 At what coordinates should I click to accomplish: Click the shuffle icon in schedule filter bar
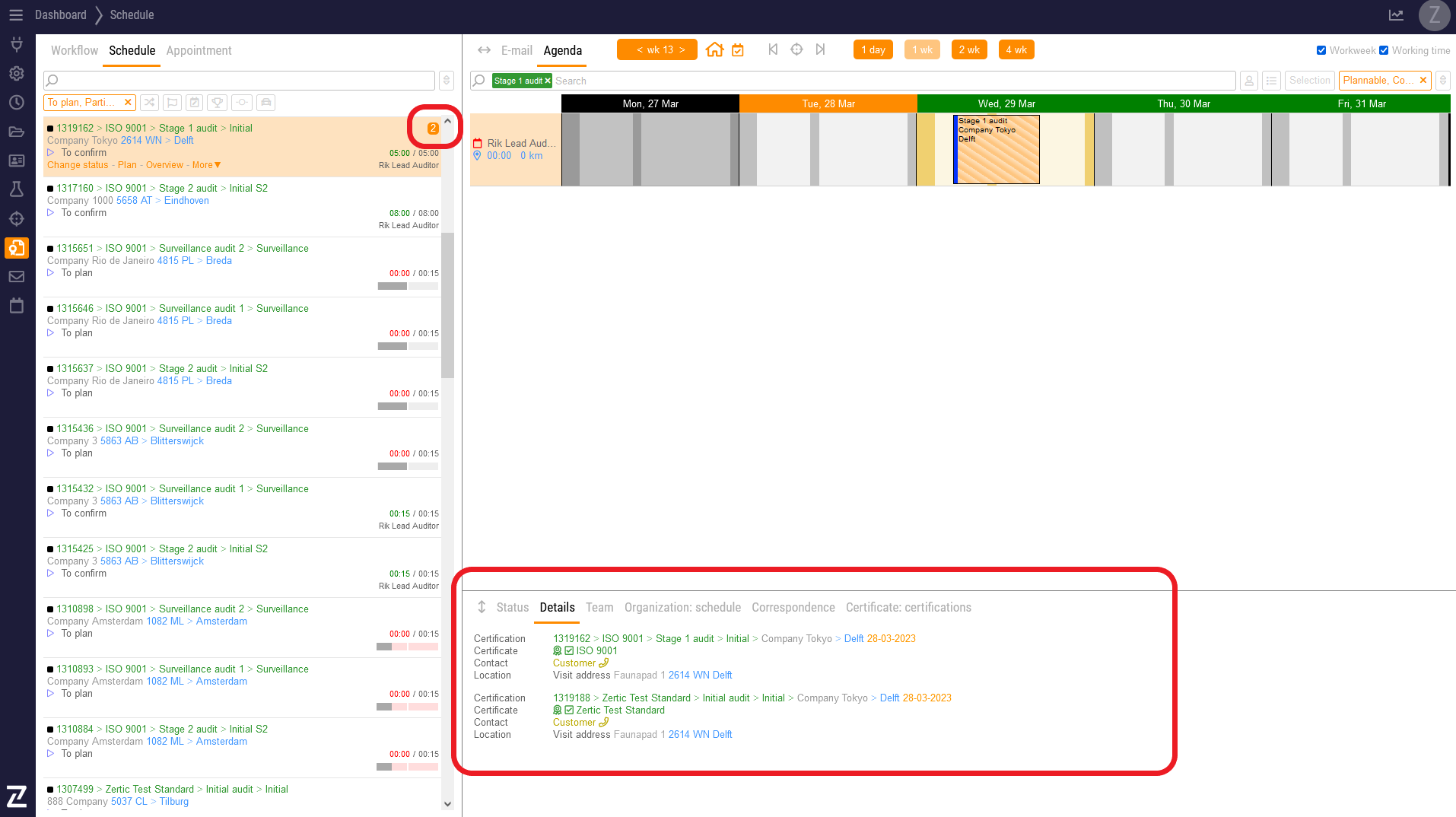click(149, 103)
